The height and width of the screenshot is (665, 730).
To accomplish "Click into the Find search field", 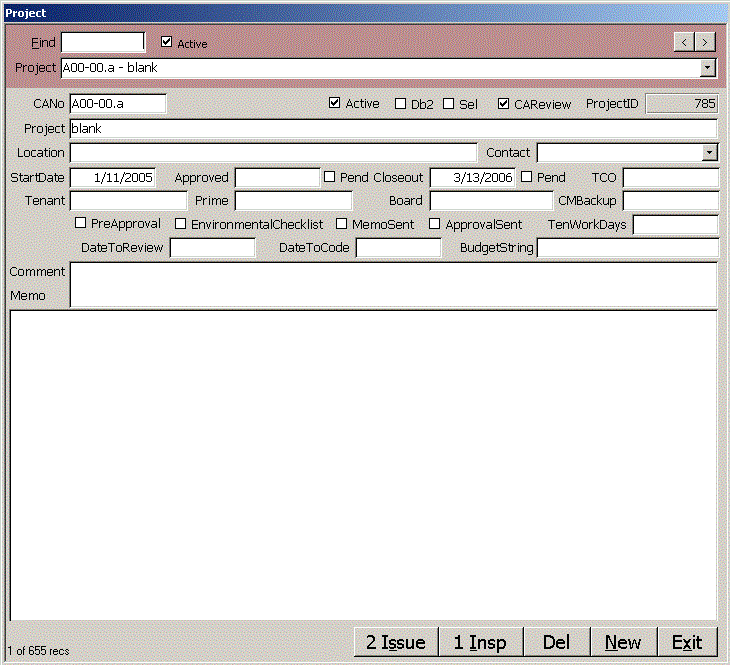I will (102, 43).
